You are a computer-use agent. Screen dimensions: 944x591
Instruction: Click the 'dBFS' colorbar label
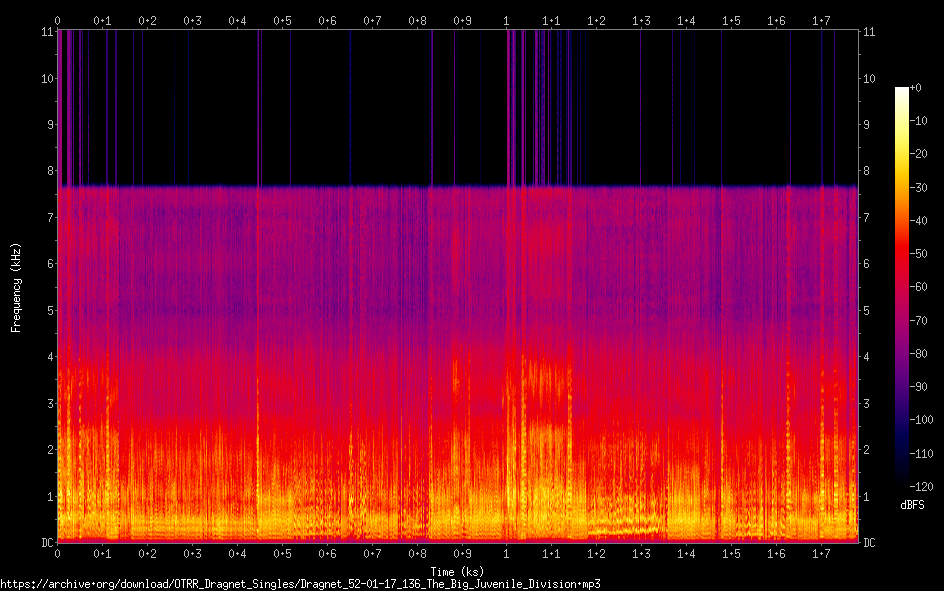911,506
